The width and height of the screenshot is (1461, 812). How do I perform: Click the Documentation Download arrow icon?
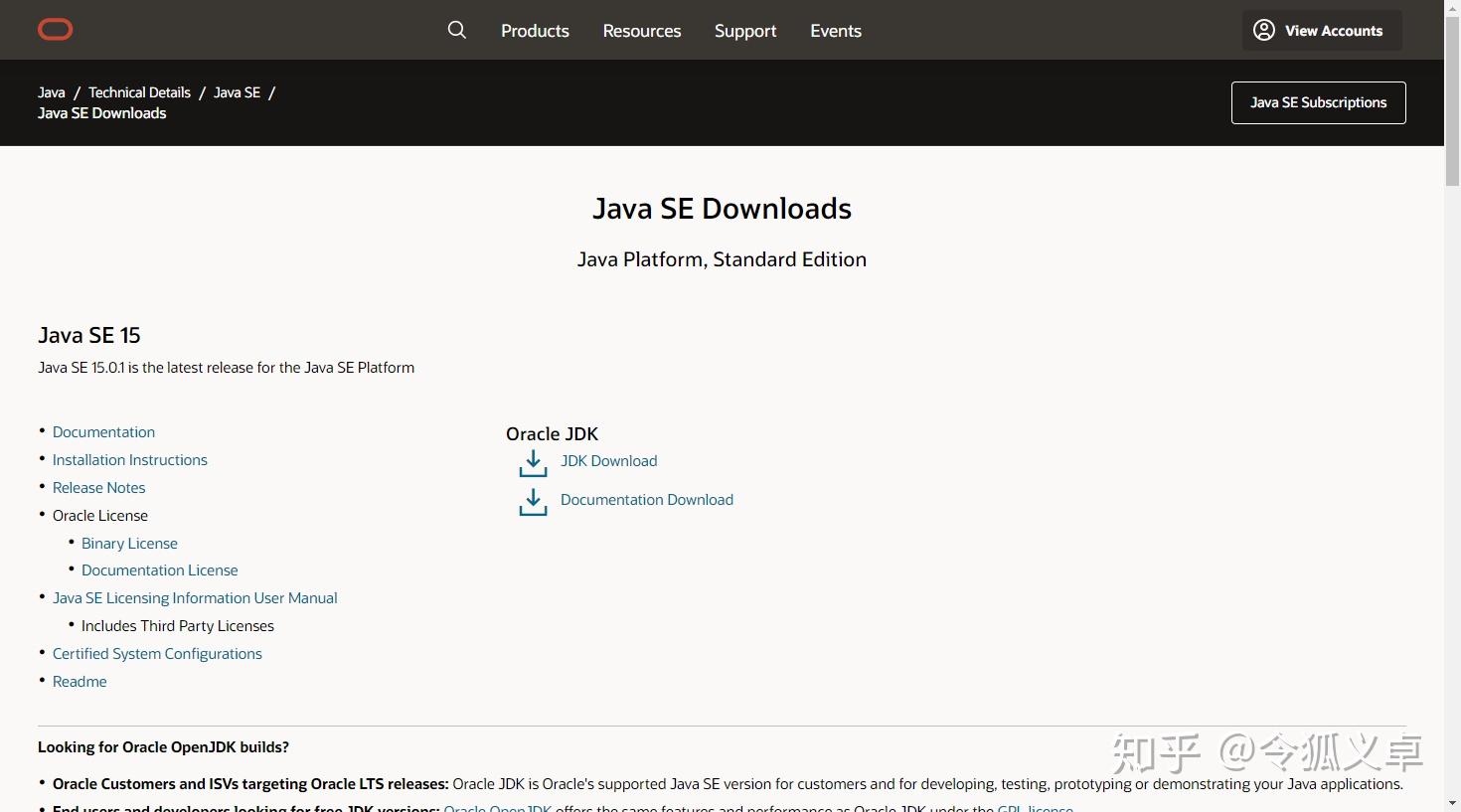(533, 501)
